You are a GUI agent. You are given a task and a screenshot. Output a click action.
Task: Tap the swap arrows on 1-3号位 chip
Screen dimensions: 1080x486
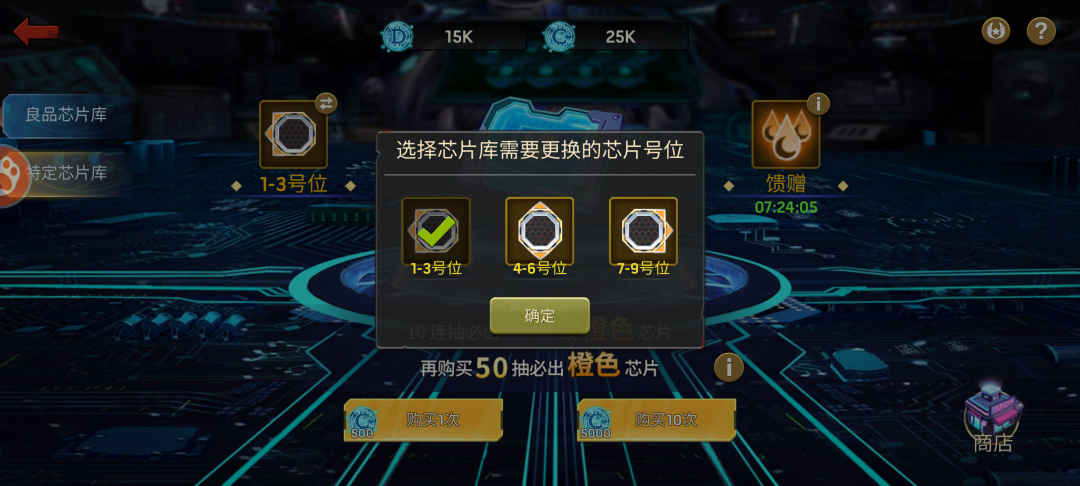pyautogui.click(x=326, y=103)
